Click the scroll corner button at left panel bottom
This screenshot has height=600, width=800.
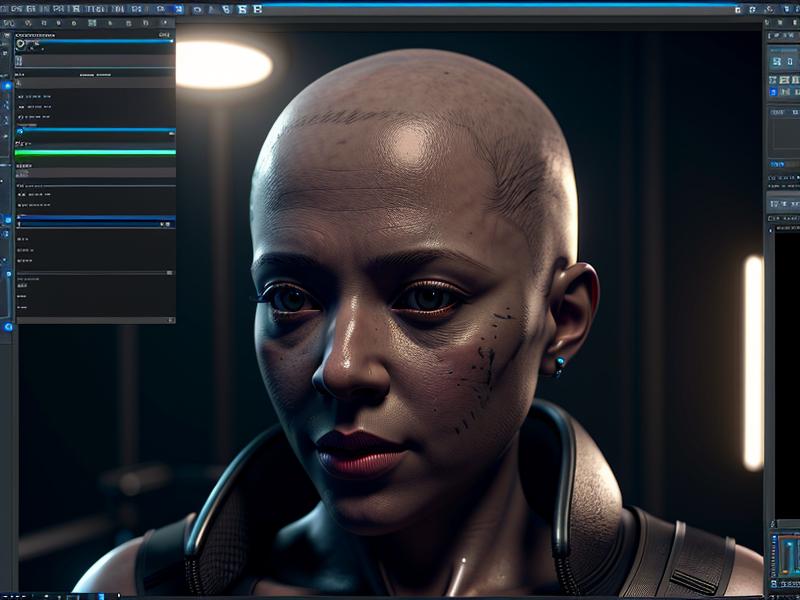point(171,320)
